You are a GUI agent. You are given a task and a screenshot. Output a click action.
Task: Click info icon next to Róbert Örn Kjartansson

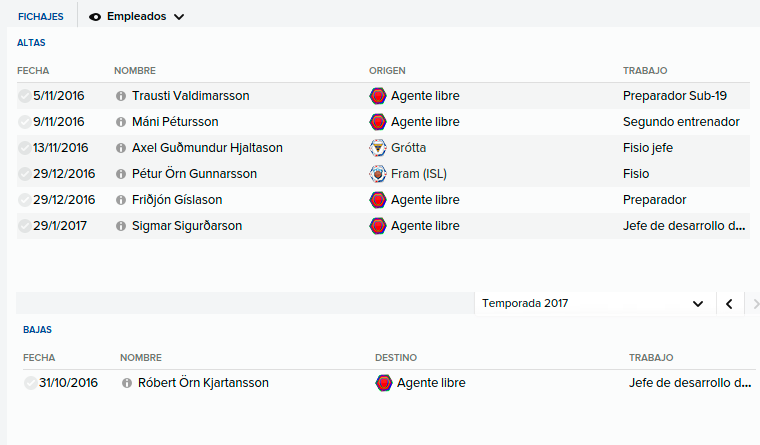127,383
